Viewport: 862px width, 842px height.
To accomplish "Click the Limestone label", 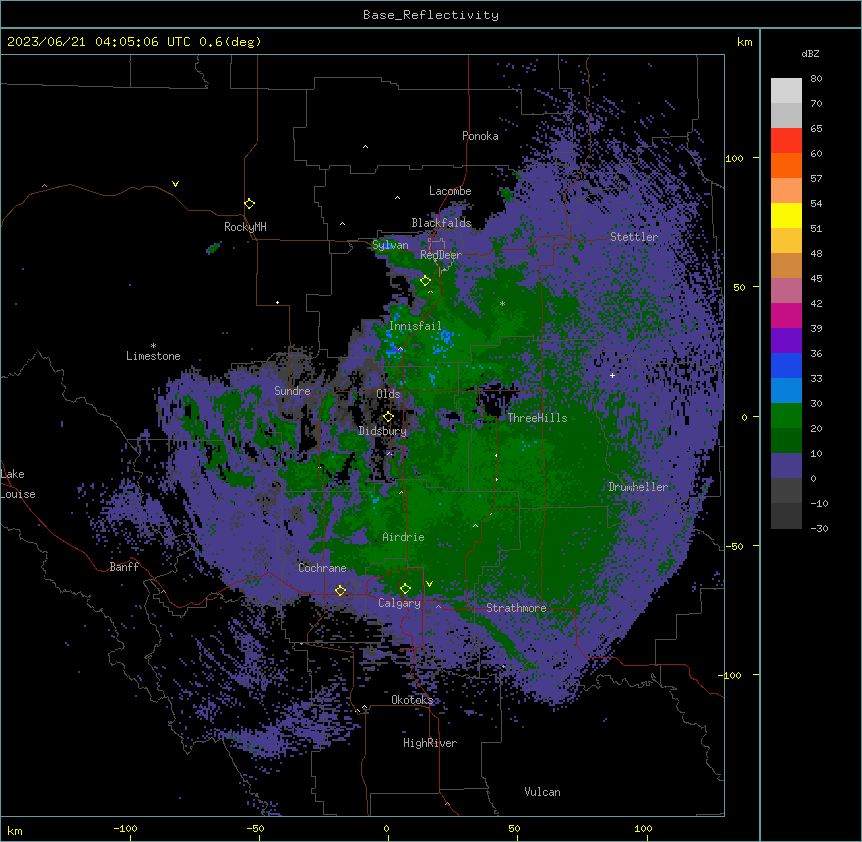I will 153,356.
